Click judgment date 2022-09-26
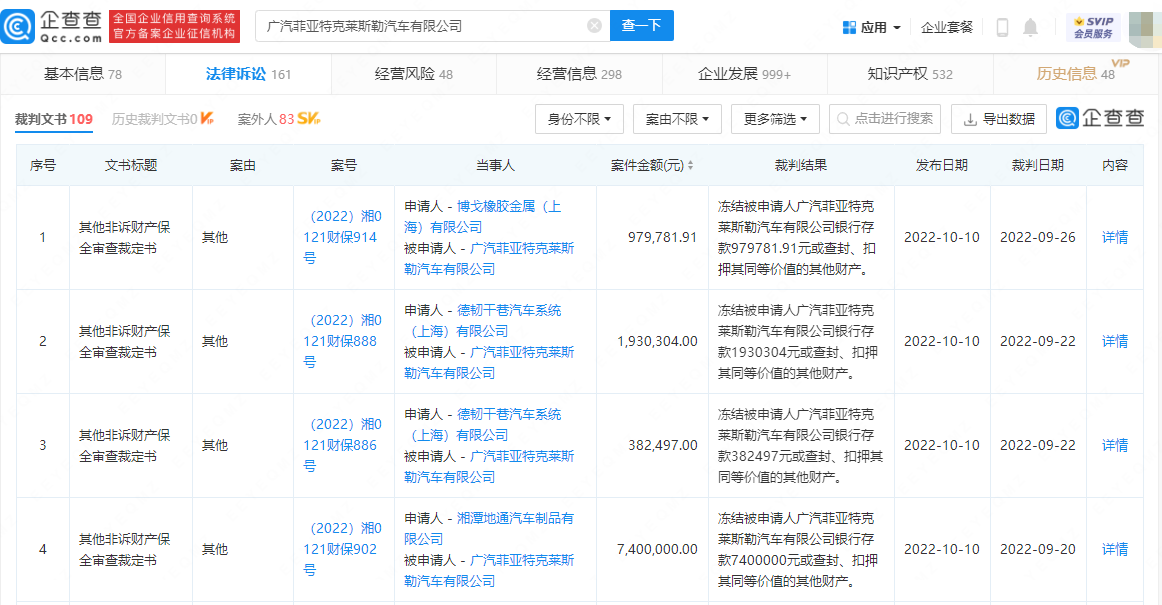This screenshot has width=1162, height=605. (x=1038, y=237)
